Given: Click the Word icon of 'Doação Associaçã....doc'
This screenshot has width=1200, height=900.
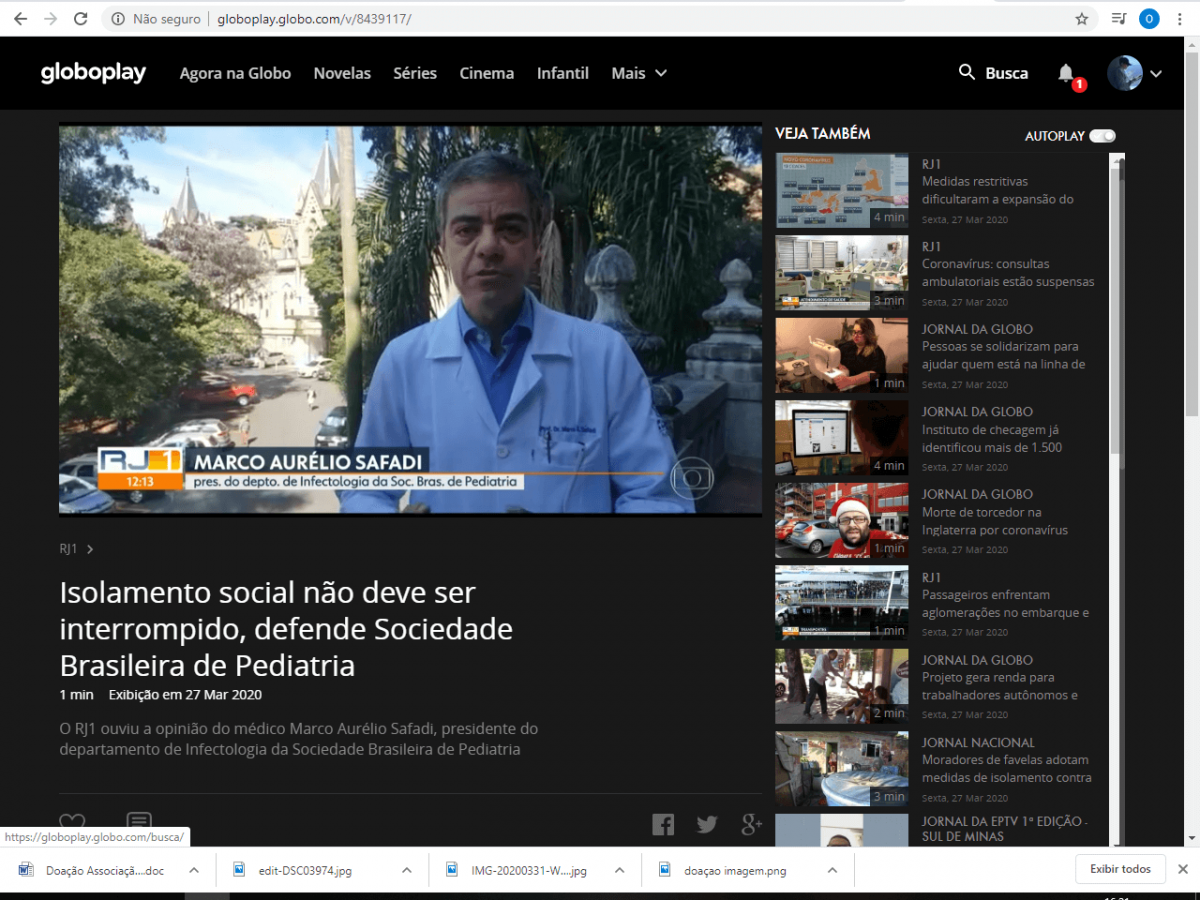Looking at the screenshot, I should coord(25,870).
